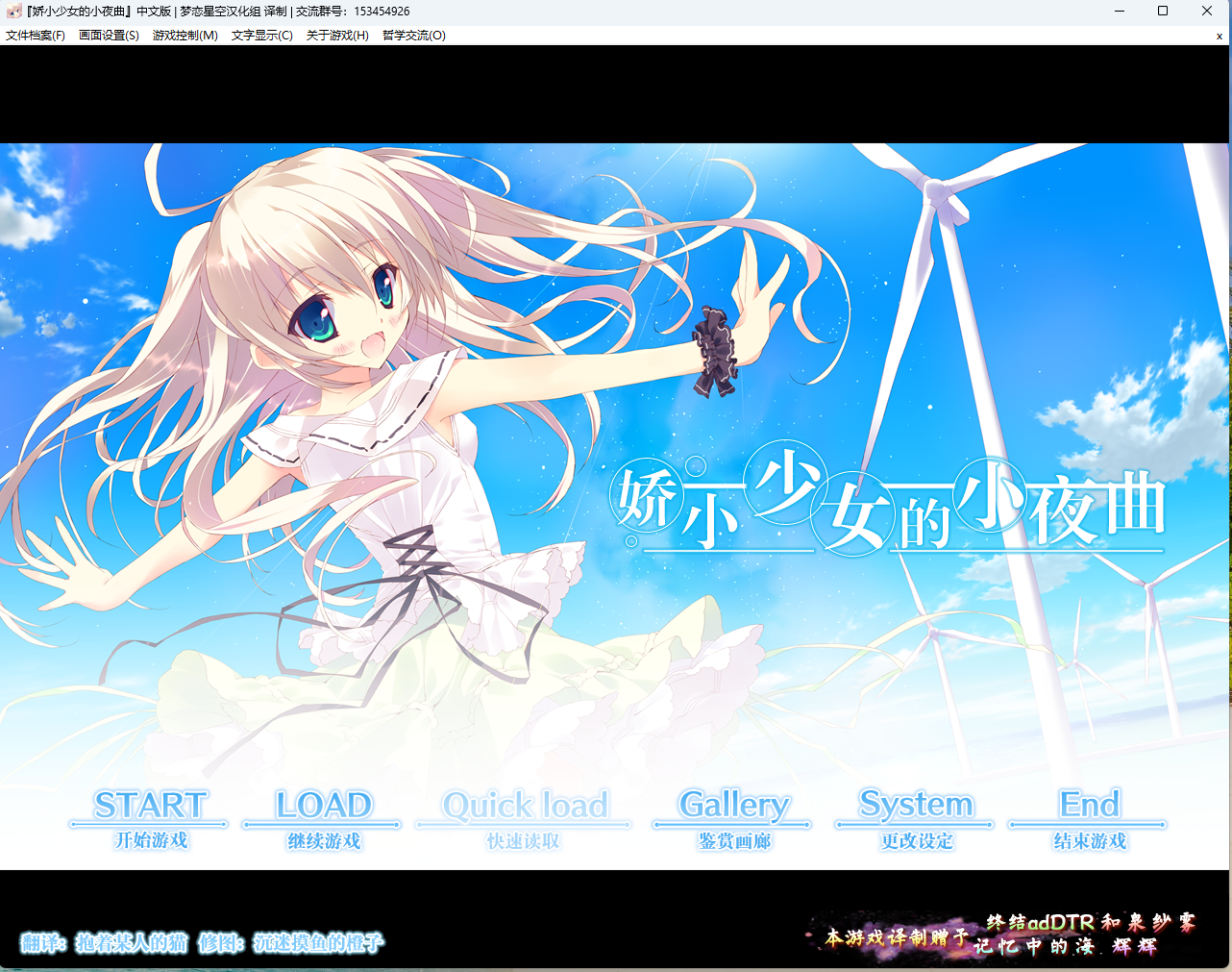Open the 游戏控制(M) menu

[185, 36]
